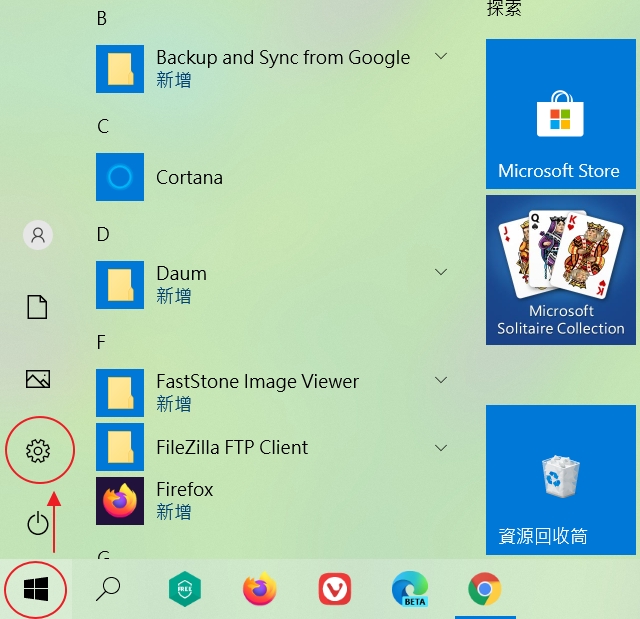This screenshot has height=619, width=640.
Task: Expand Backup and Sync from Google chevron
Action: click(x=441, y=56)
